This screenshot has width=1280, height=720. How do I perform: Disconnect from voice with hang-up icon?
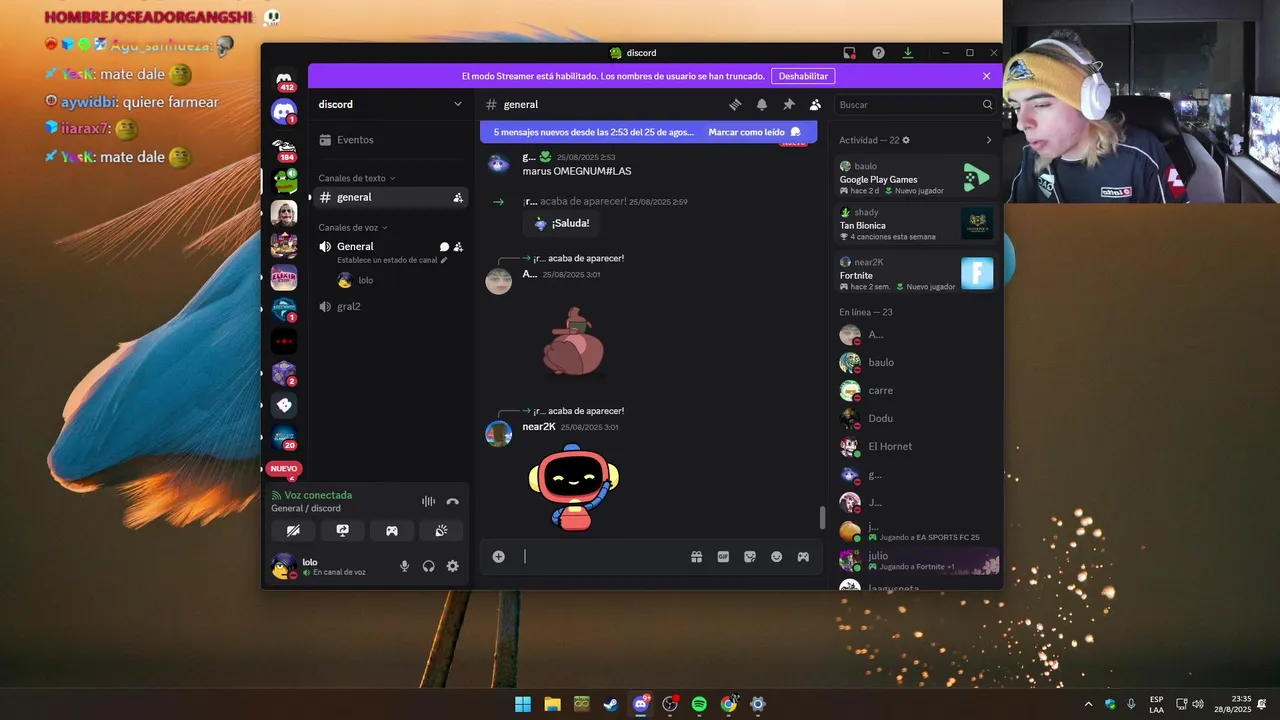452,502
